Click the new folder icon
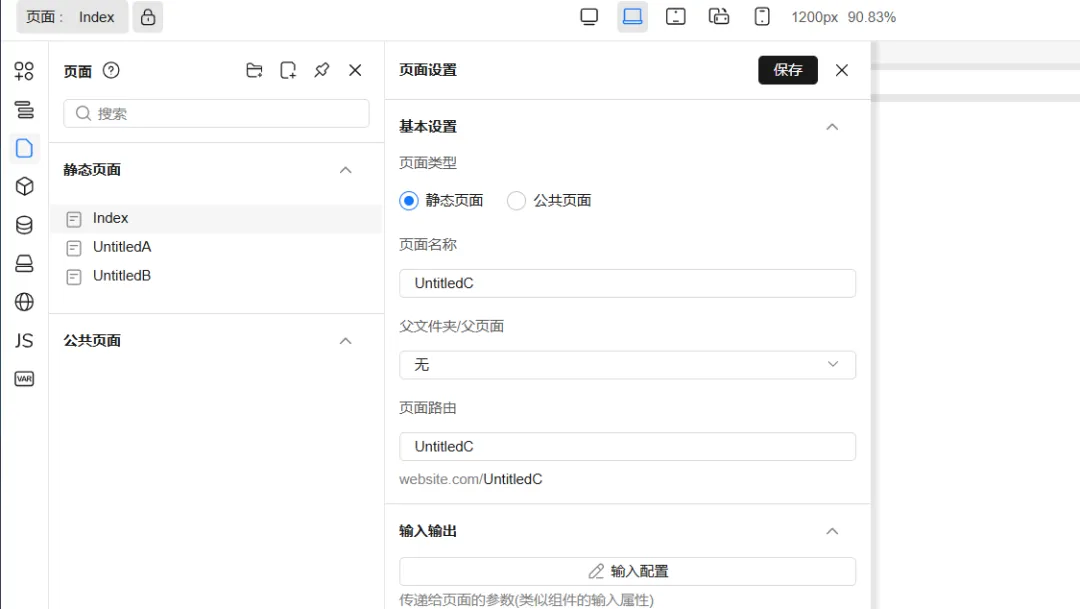 (254, 70)
